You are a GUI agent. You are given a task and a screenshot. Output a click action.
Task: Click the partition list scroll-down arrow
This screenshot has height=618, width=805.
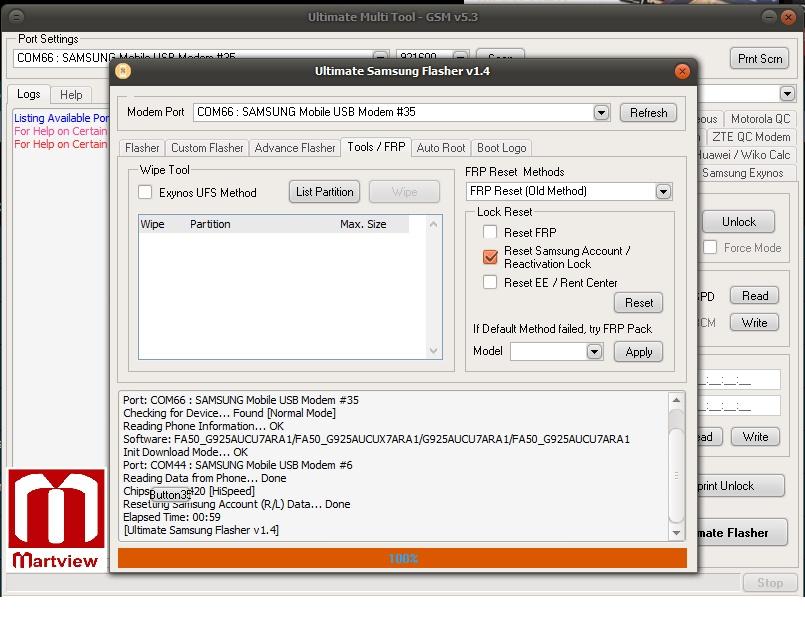click(433, 351)
